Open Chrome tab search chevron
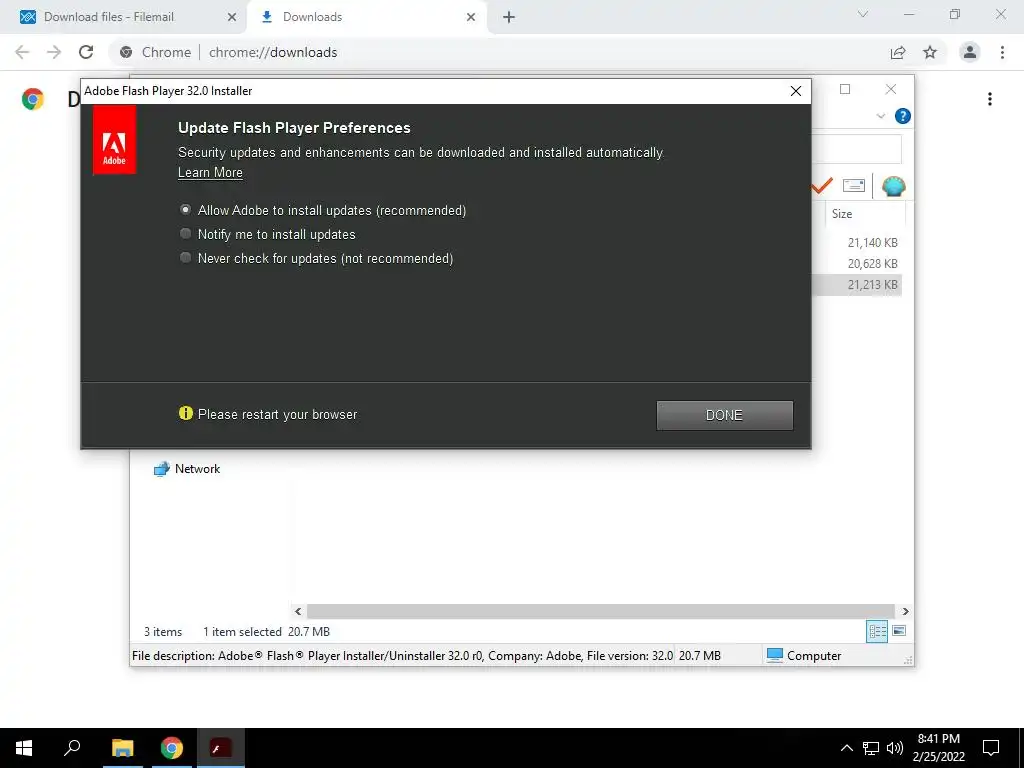The image size is (1024, 768). click(x=863, y=14)
